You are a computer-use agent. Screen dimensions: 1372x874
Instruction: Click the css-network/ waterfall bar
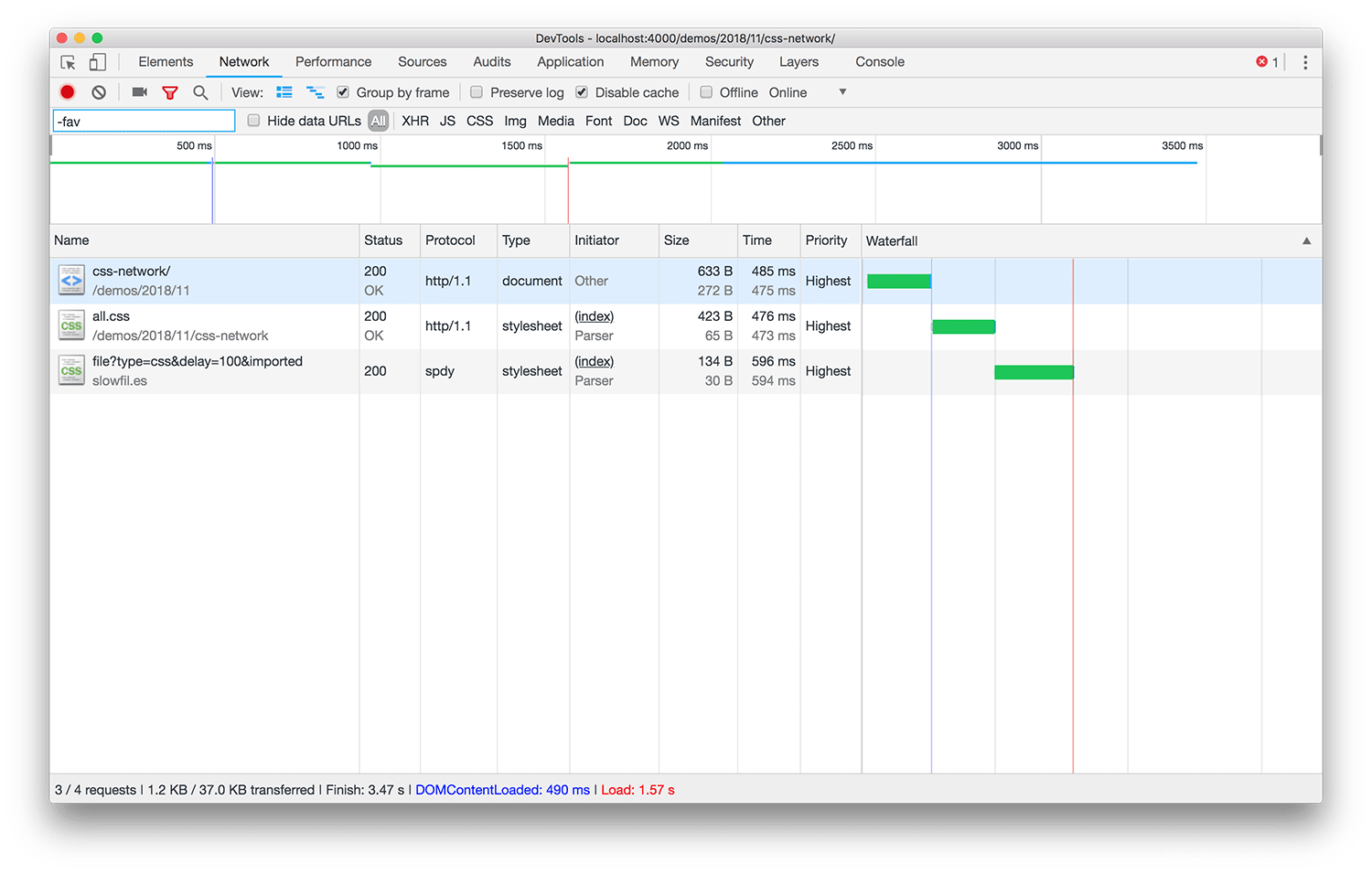pos(899,282)
